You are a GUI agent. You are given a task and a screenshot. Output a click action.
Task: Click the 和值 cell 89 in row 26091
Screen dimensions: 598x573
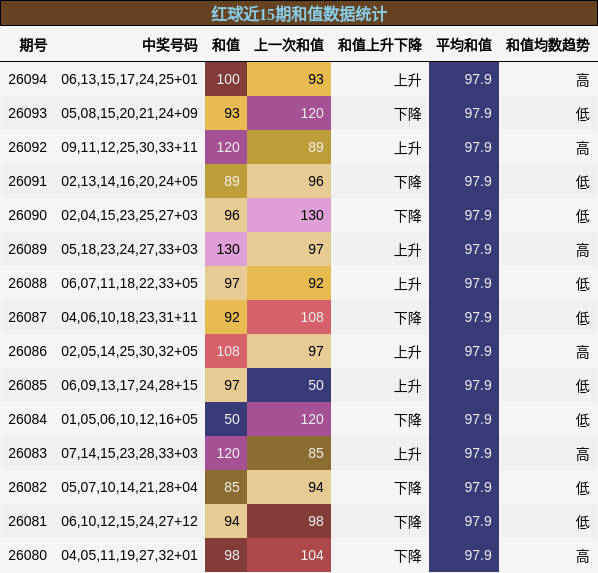click(226, 181)
